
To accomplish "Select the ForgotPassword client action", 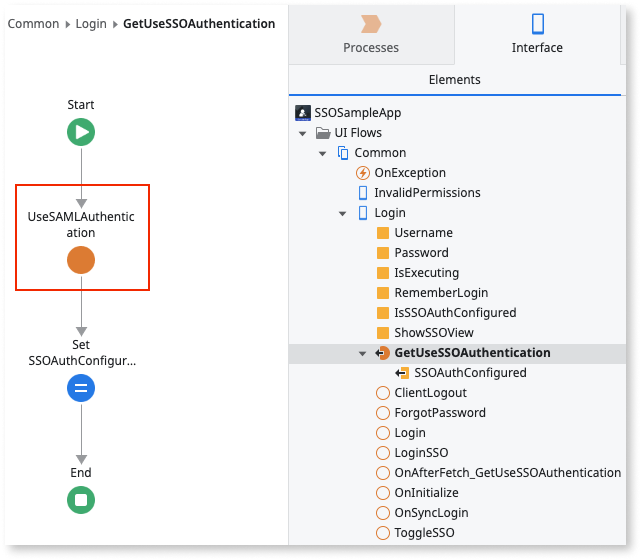I will point(439,413).
